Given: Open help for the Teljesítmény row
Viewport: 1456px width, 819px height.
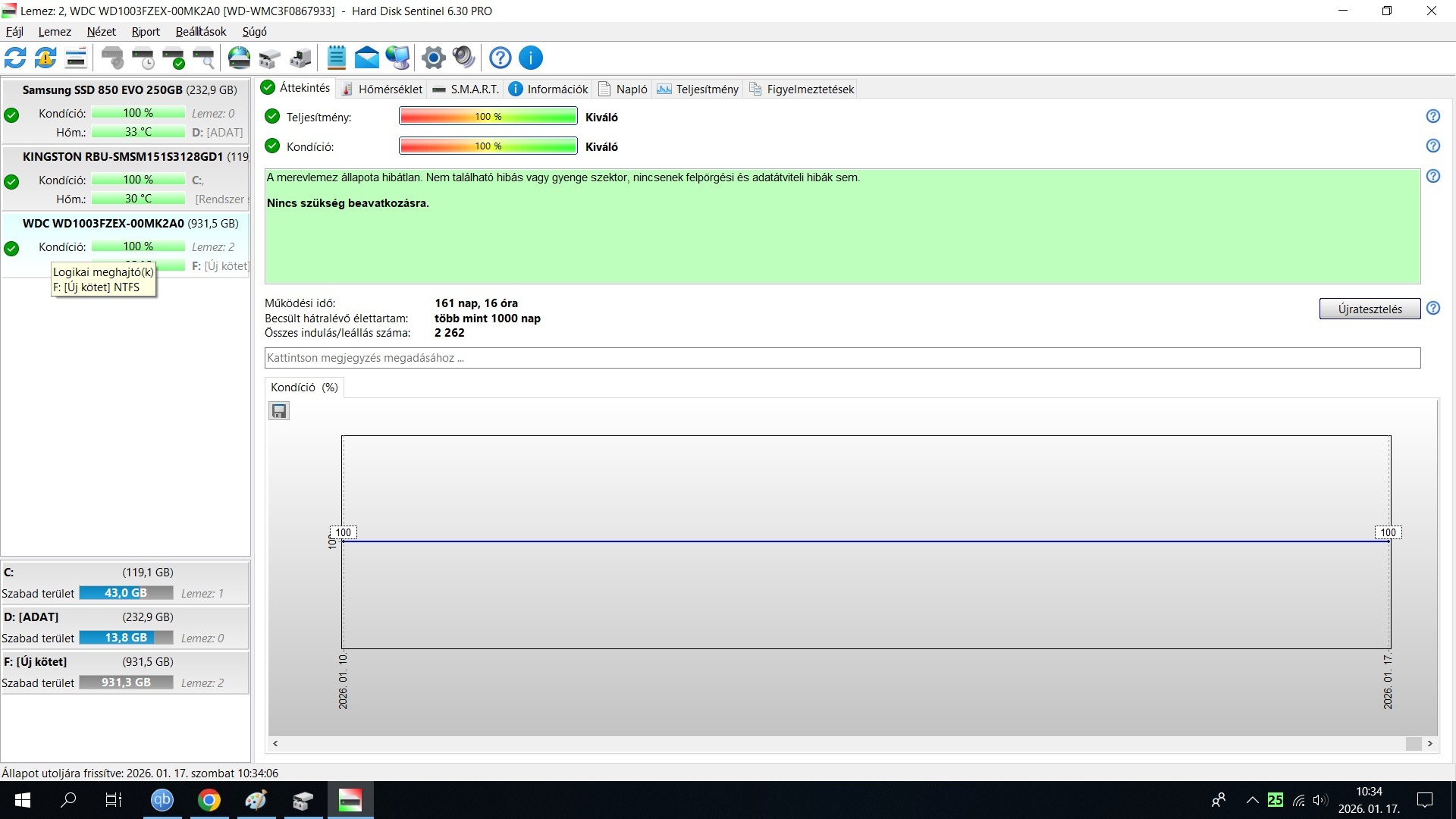Looking at the screenshot, I should [x=1432, y=117].
